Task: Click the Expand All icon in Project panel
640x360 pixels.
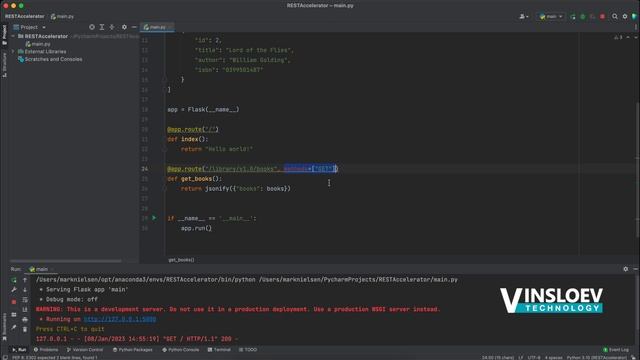Action: [x=102, y=27]
